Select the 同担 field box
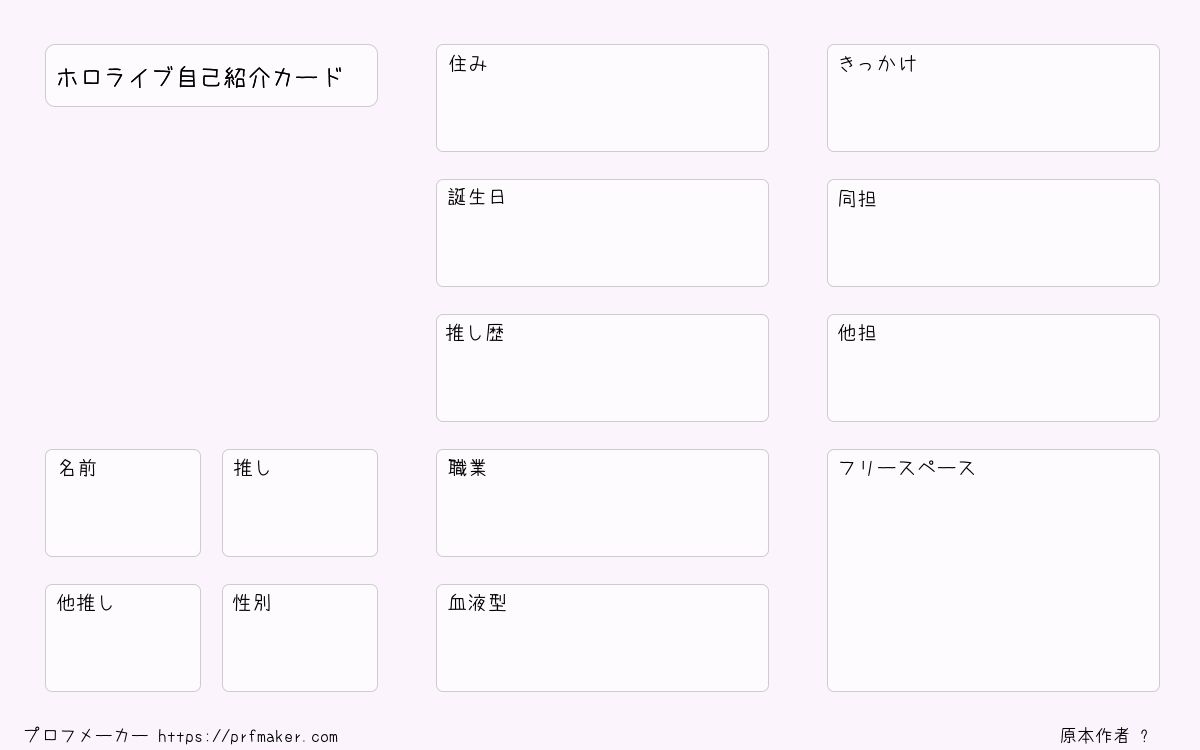 [x=993, y=233]
